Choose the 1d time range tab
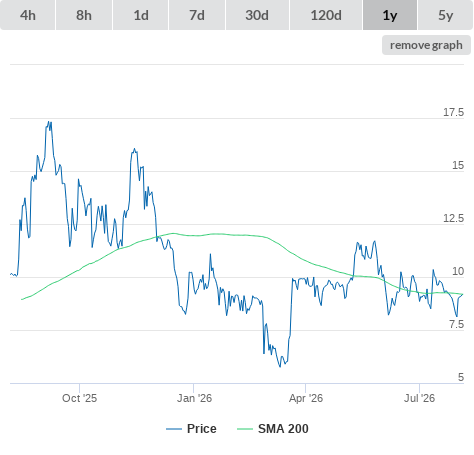474x455 pixels. [141, 15]
